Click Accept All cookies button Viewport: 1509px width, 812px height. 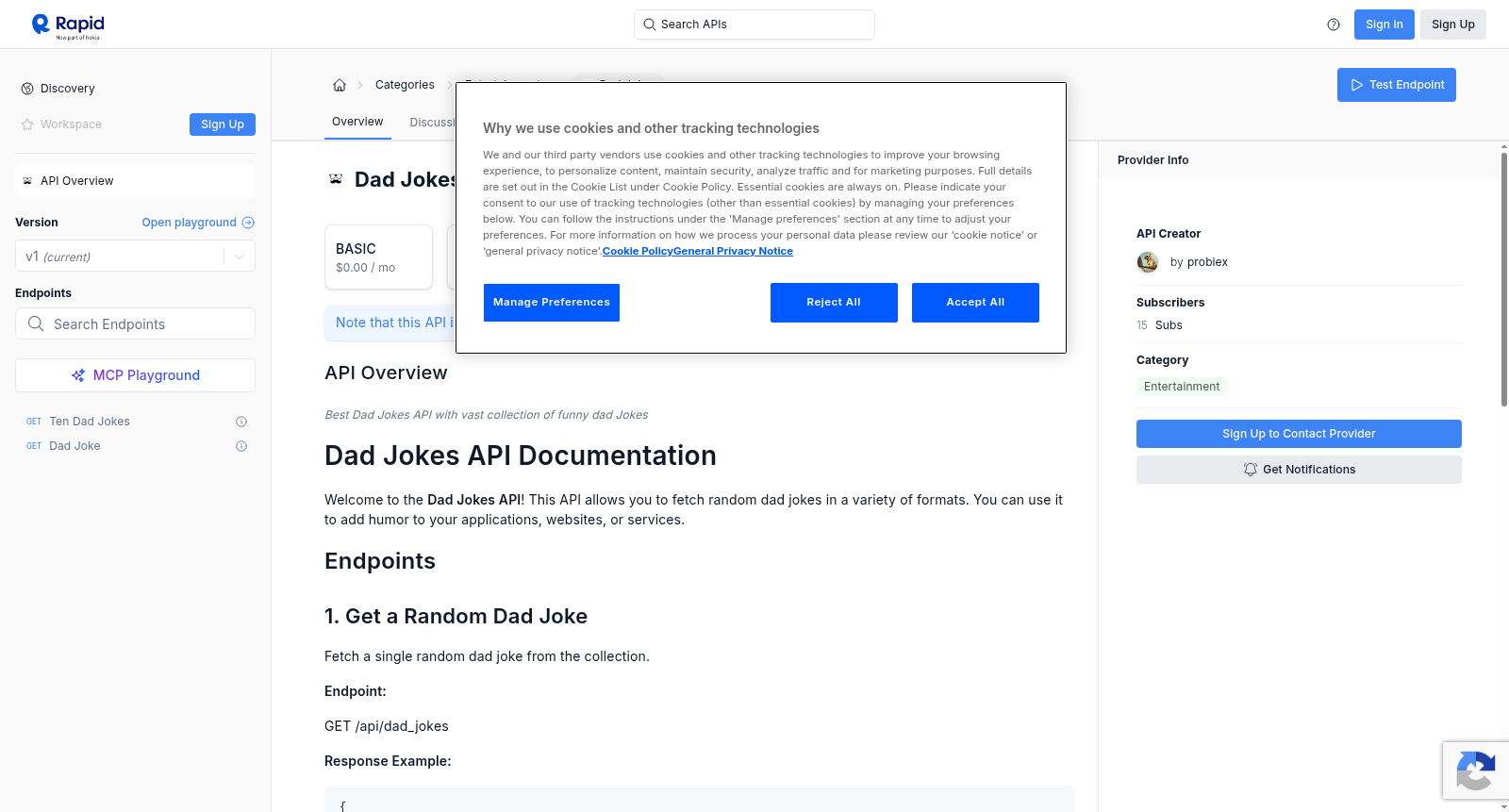(975, 303)
